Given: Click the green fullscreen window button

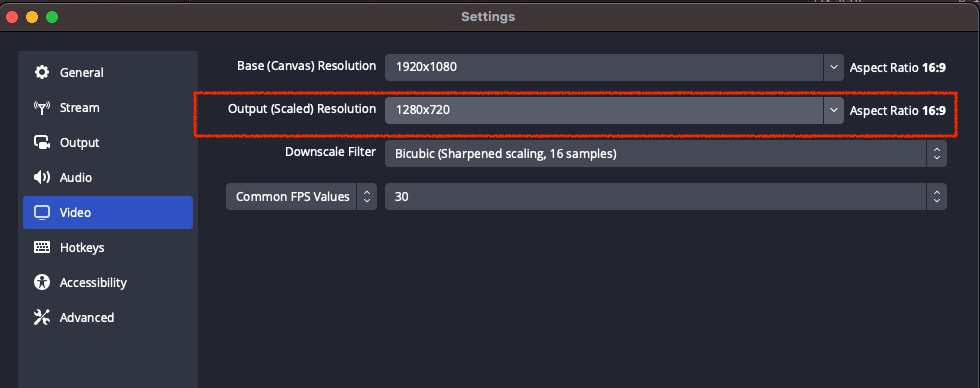Looking at the screenshot, I should click(52, 17).
